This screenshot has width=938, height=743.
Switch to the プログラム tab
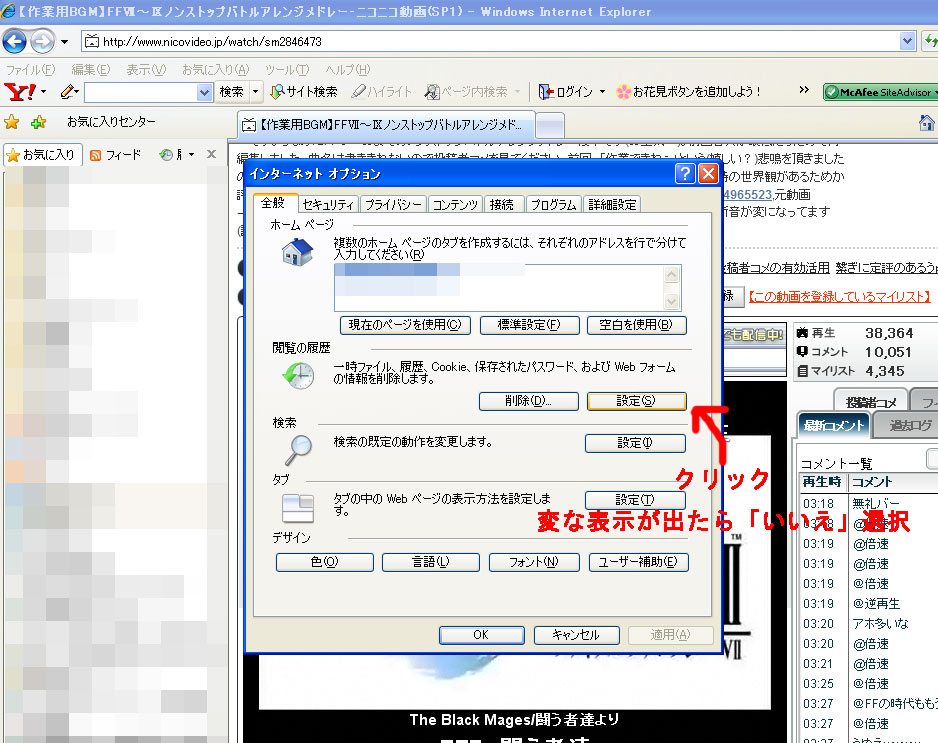point(553,205)
